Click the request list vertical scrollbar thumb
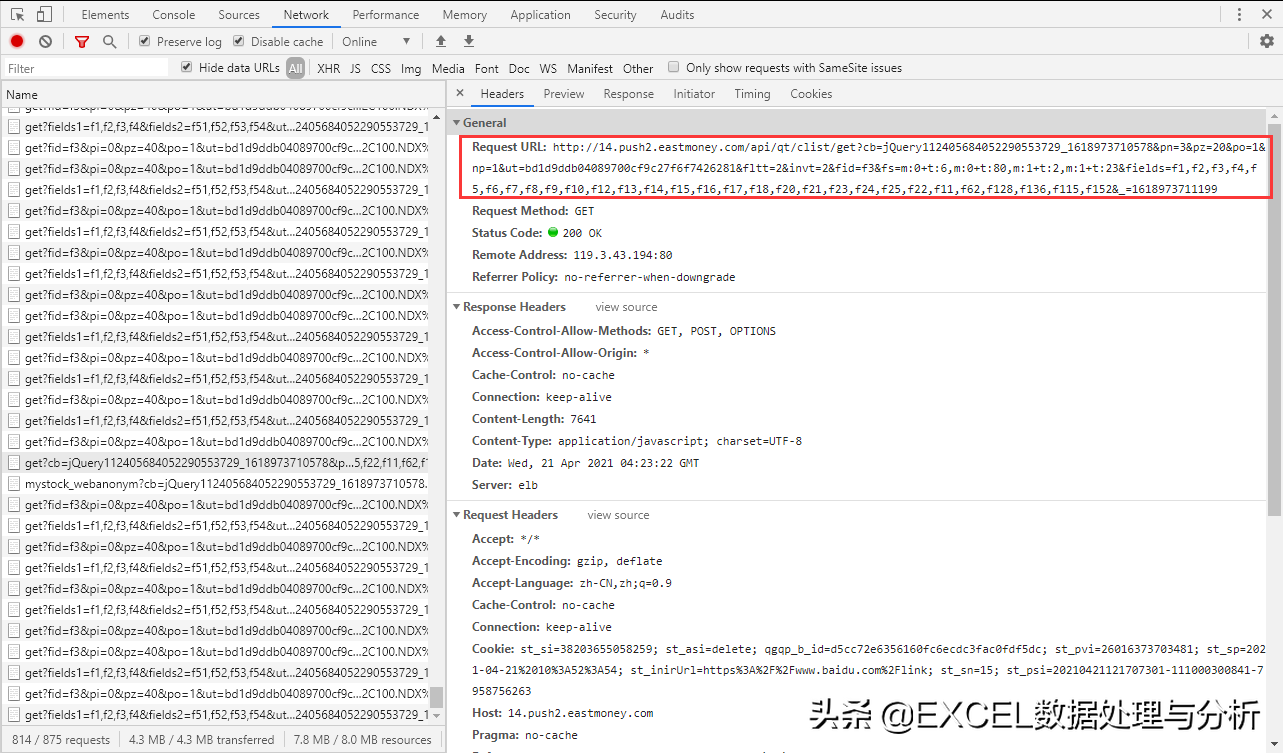Image resolution: width=1283 pixels, height=753 pixels. click(x=437, y=696)
